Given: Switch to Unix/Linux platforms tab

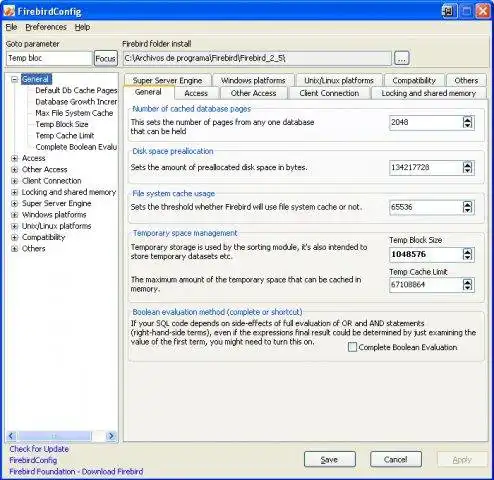Looking at the screenshot, I should pyautogui.click(x=339, y=80).
